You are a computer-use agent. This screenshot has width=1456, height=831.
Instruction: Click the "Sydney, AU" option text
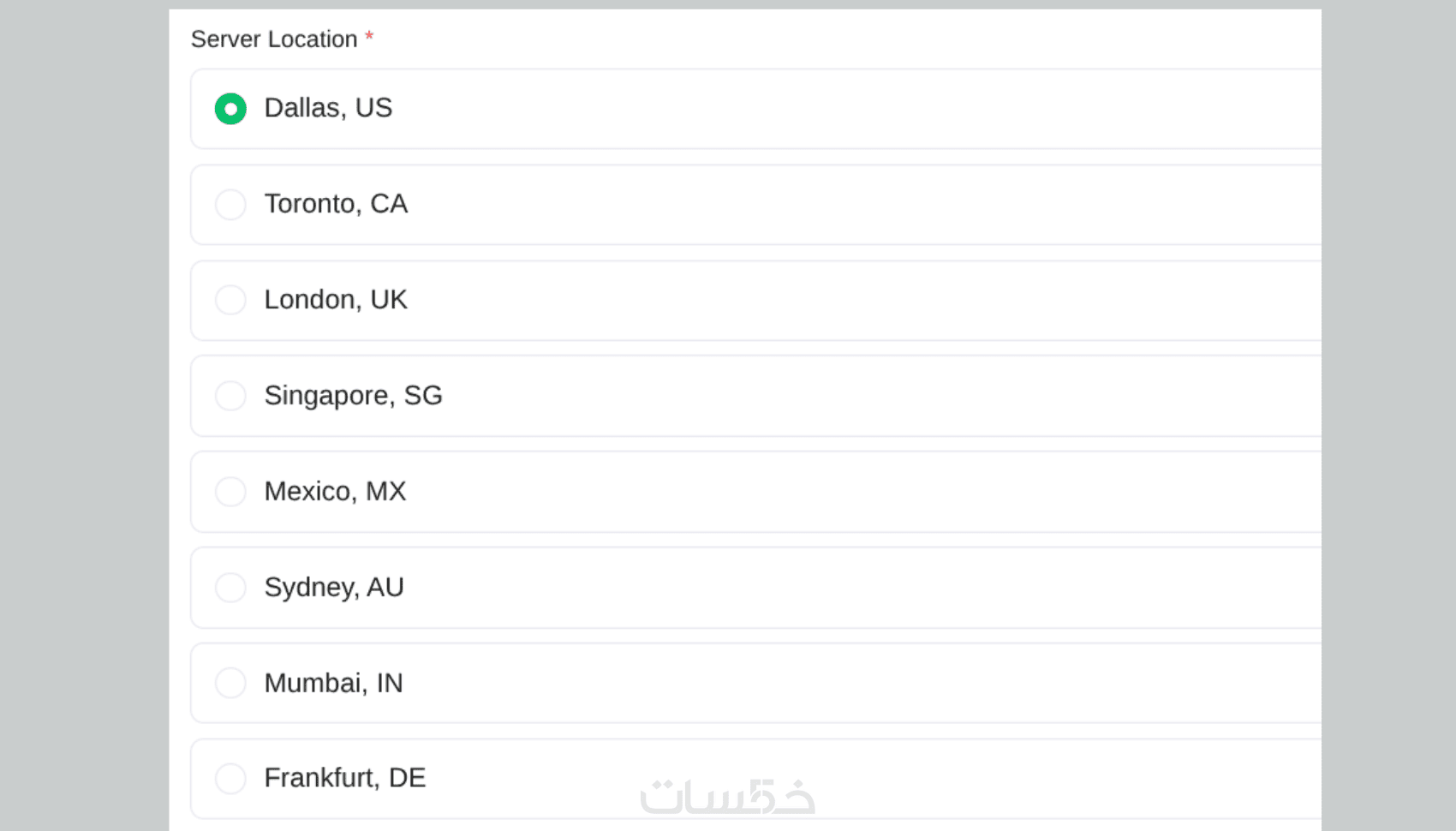pyautogui.click(x=334, y=588)
